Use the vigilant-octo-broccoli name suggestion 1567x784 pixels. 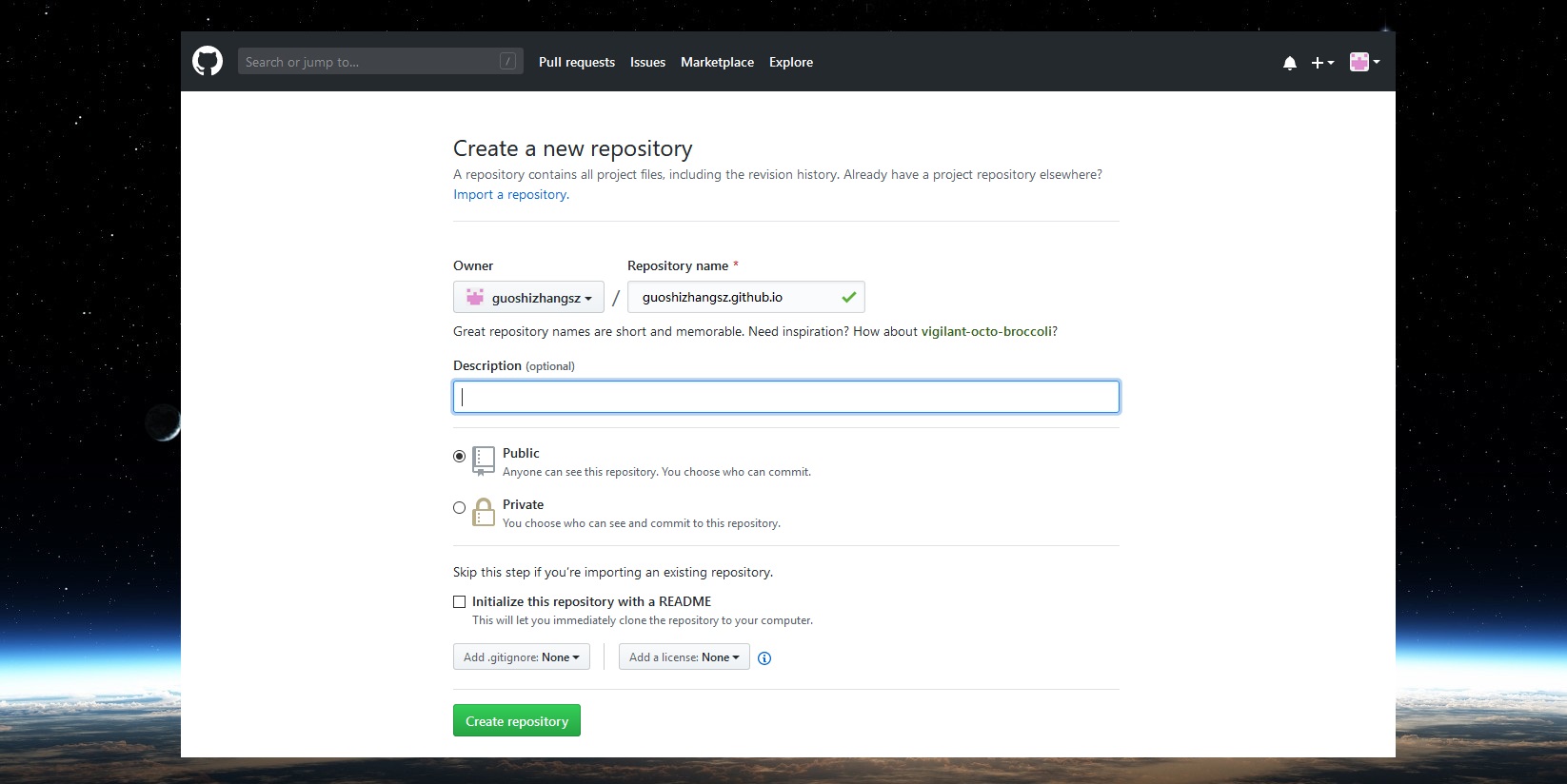(x=986, y=331)
